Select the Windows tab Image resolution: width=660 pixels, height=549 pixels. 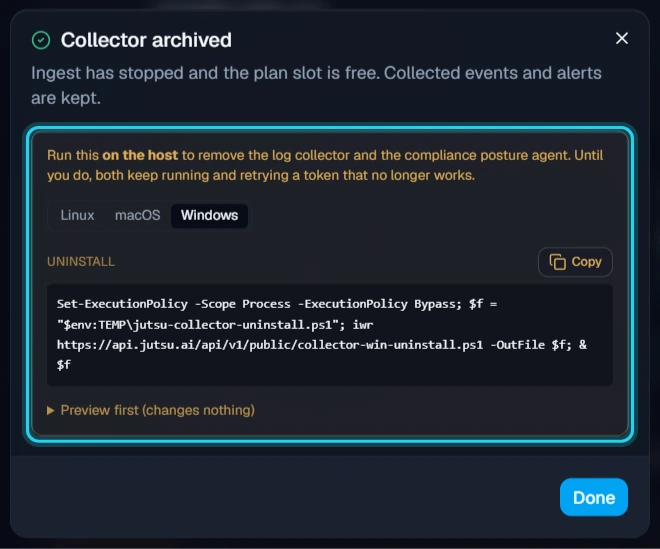coord(209,215)
